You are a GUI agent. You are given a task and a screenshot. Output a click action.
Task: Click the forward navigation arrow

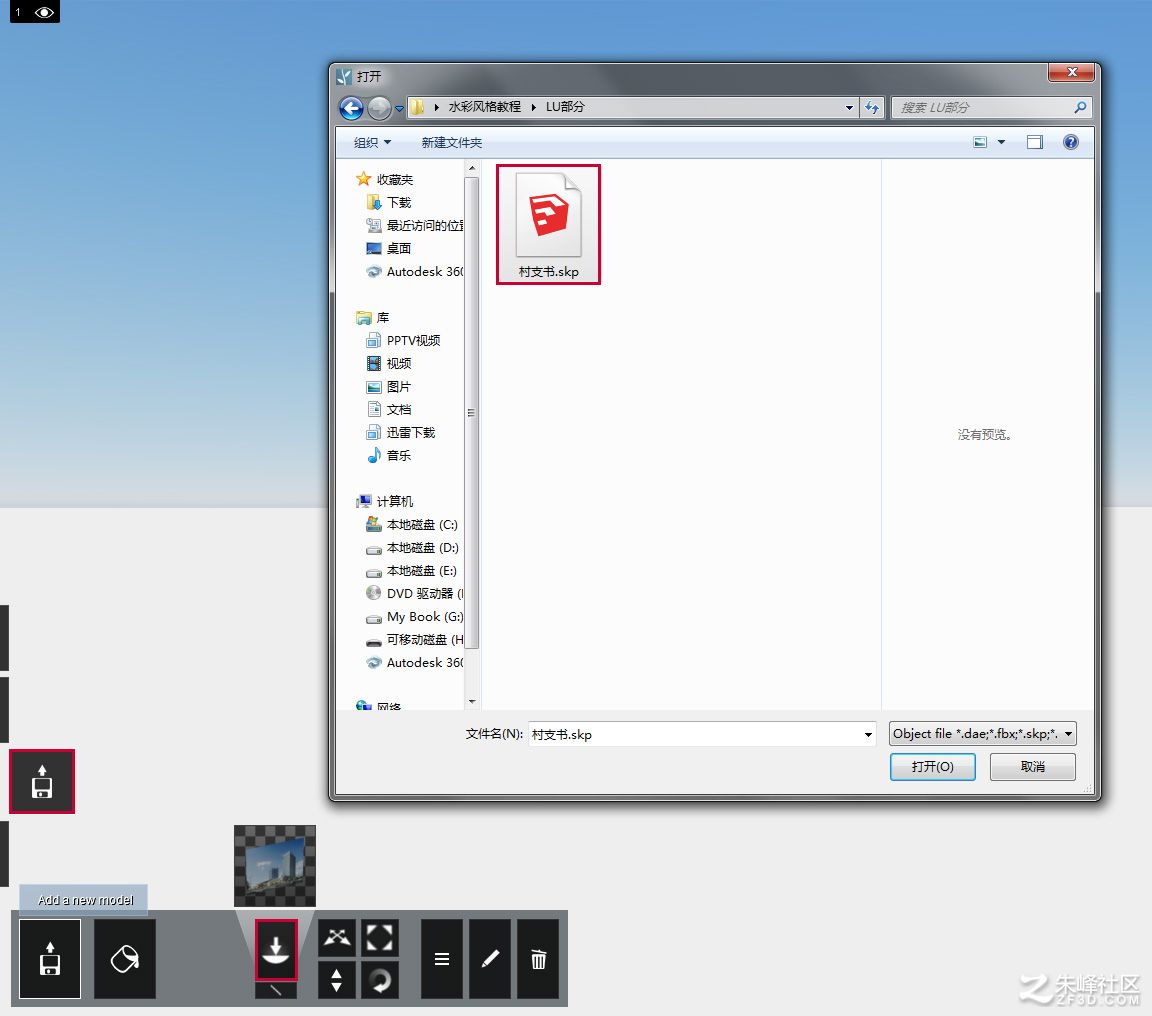(379, 108)
